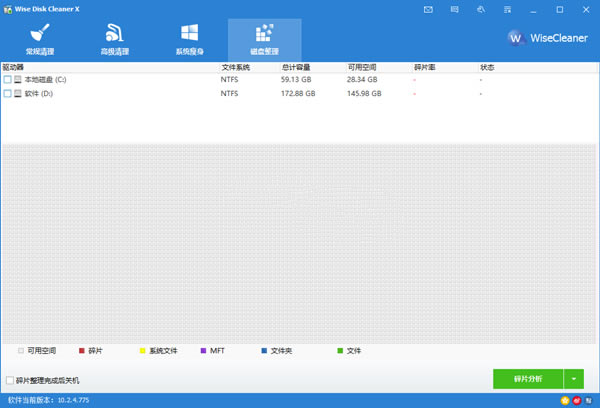Click the yellow 系统文件 legend swatch
Image resolution: width=600 pixels, height=408 pixels.
coord(142,351)
